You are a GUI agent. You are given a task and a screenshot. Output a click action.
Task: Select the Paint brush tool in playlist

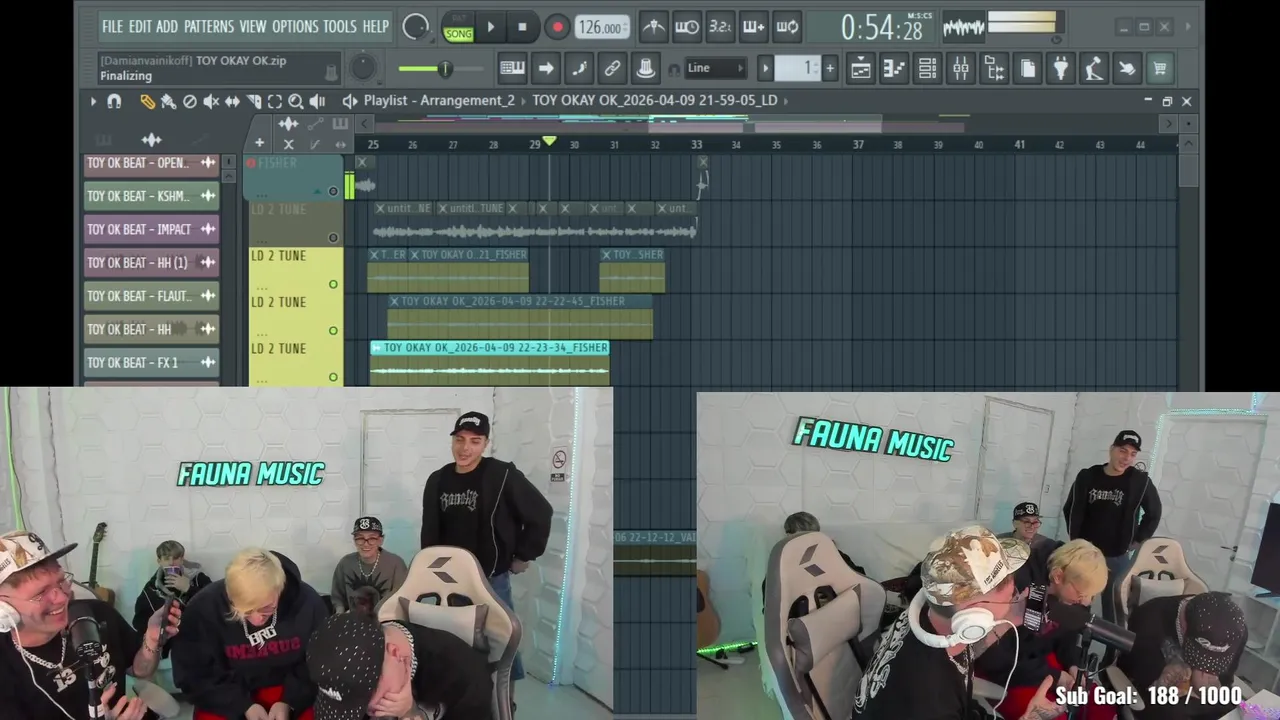point(168,101)
